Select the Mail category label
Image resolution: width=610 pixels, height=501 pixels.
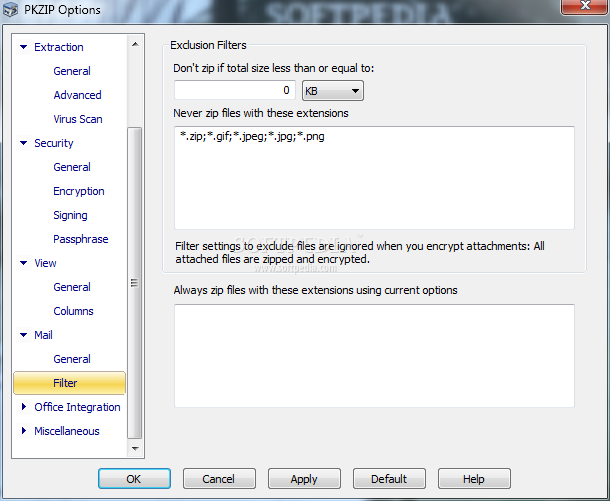pos(43,335)
